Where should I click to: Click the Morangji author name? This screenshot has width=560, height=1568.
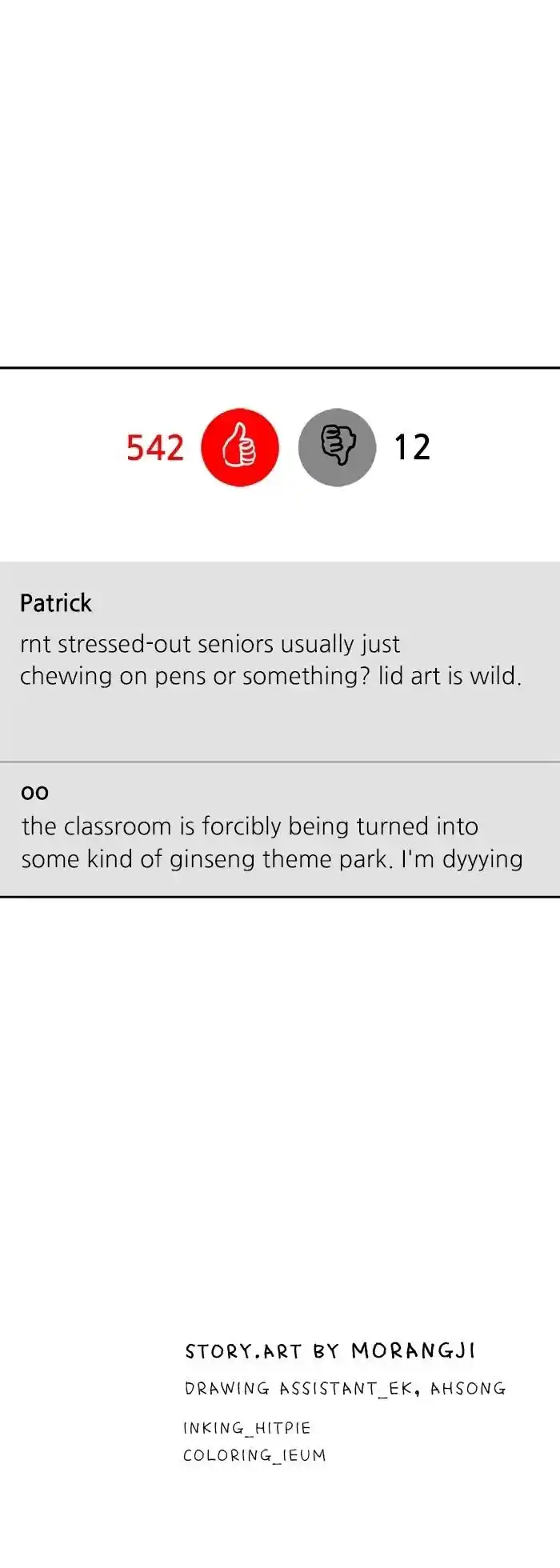[413, 1351]
